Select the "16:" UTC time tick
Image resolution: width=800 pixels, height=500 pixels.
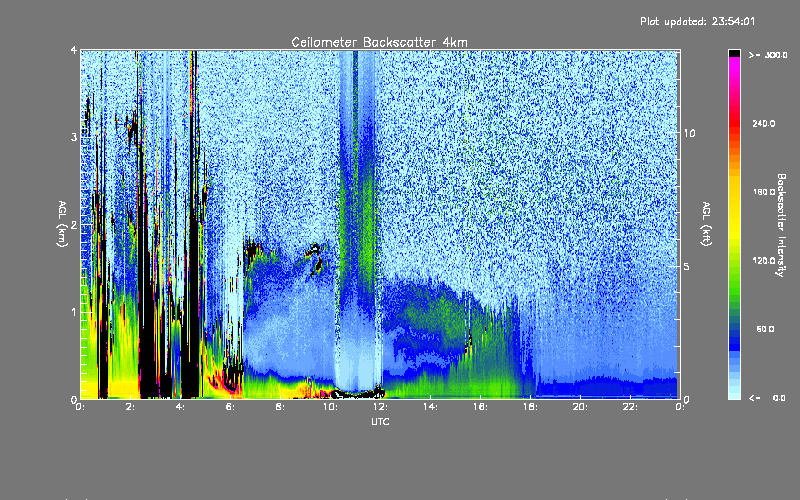480,407
